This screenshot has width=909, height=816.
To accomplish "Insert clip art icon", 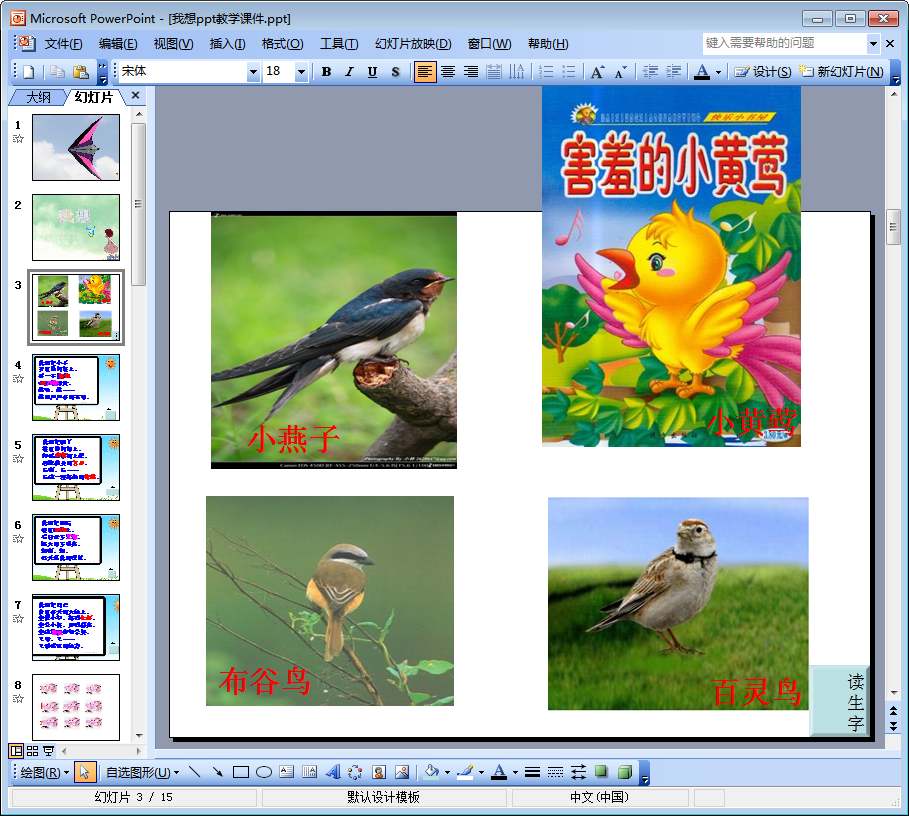I will tap(379, 772).
